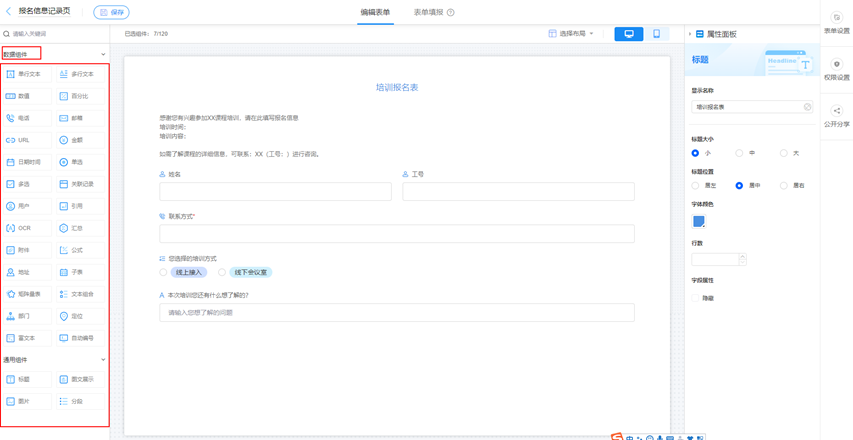Viewport: 853px width, 440px height.
Task: Focus the component search box
Action: click(54, 34)
